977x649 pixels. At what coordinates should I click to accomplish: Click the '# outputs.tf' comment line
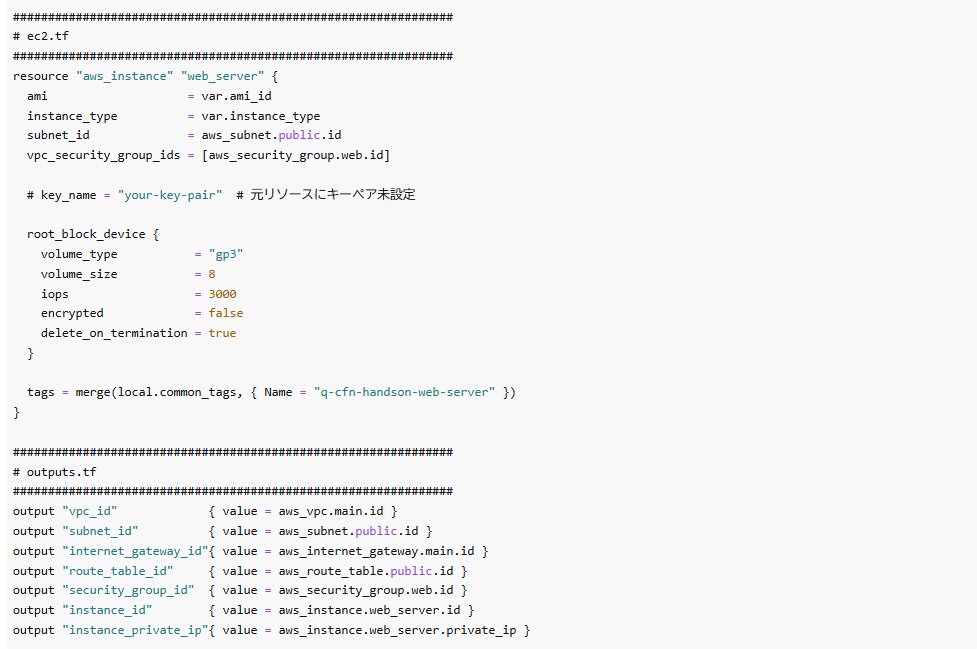coord(55,472)
